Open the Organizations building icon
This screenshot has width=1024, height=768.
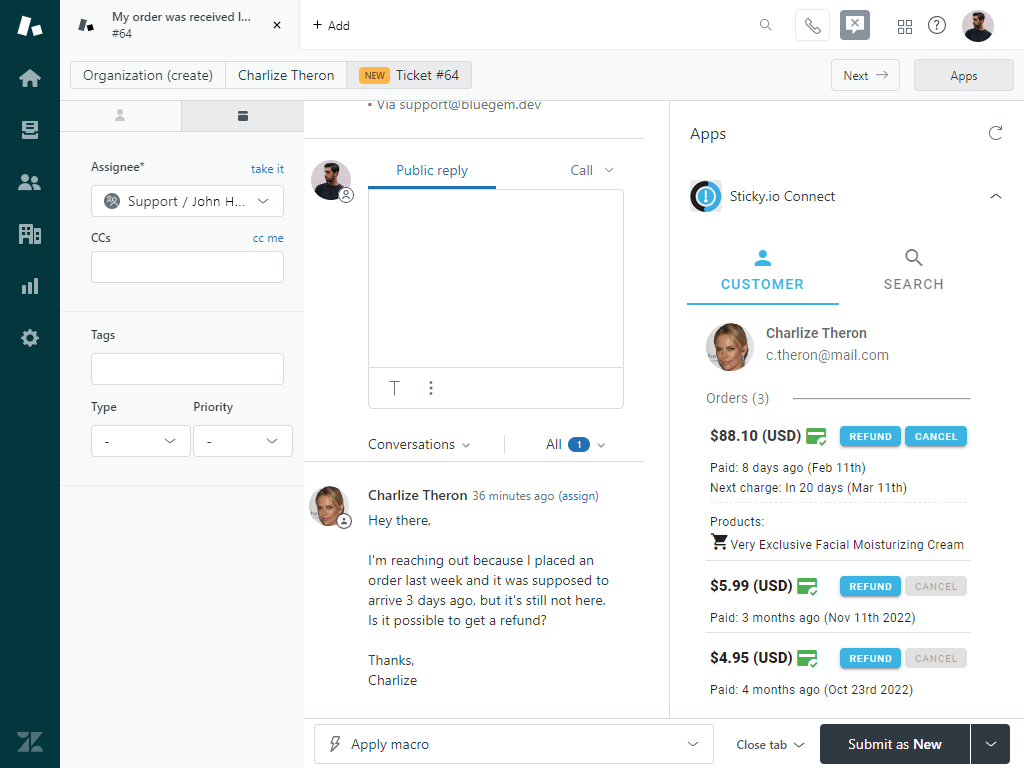click(x=30, y=234)
